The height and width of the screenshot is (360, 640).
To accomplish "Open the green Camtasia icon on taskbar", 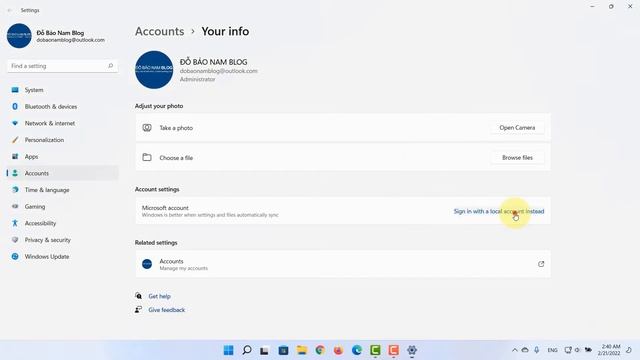I will click(x=375, y=350).
